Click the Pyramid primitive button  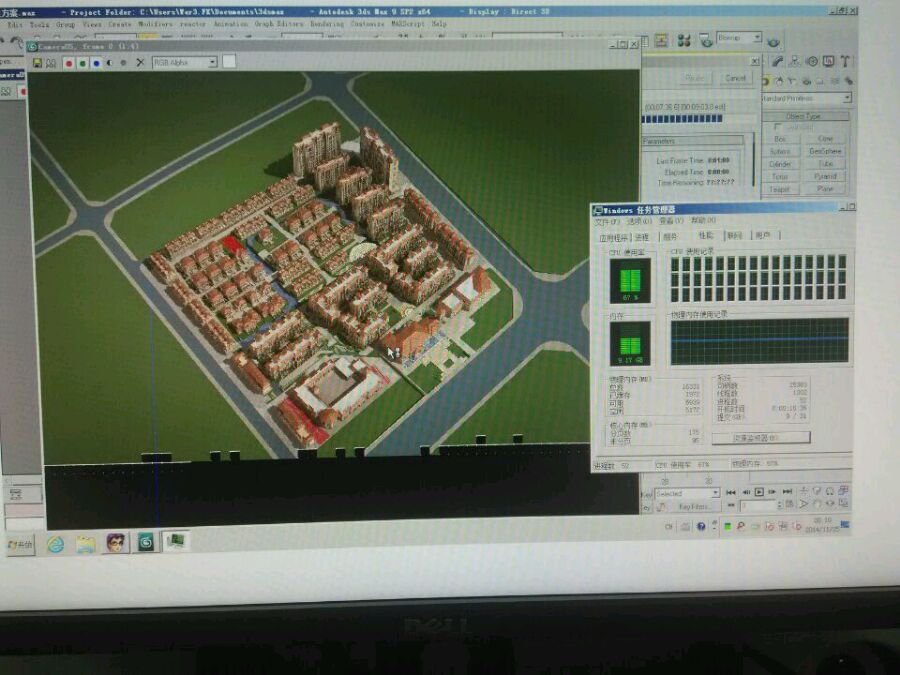pyautogui.click(x=825, y=176)
